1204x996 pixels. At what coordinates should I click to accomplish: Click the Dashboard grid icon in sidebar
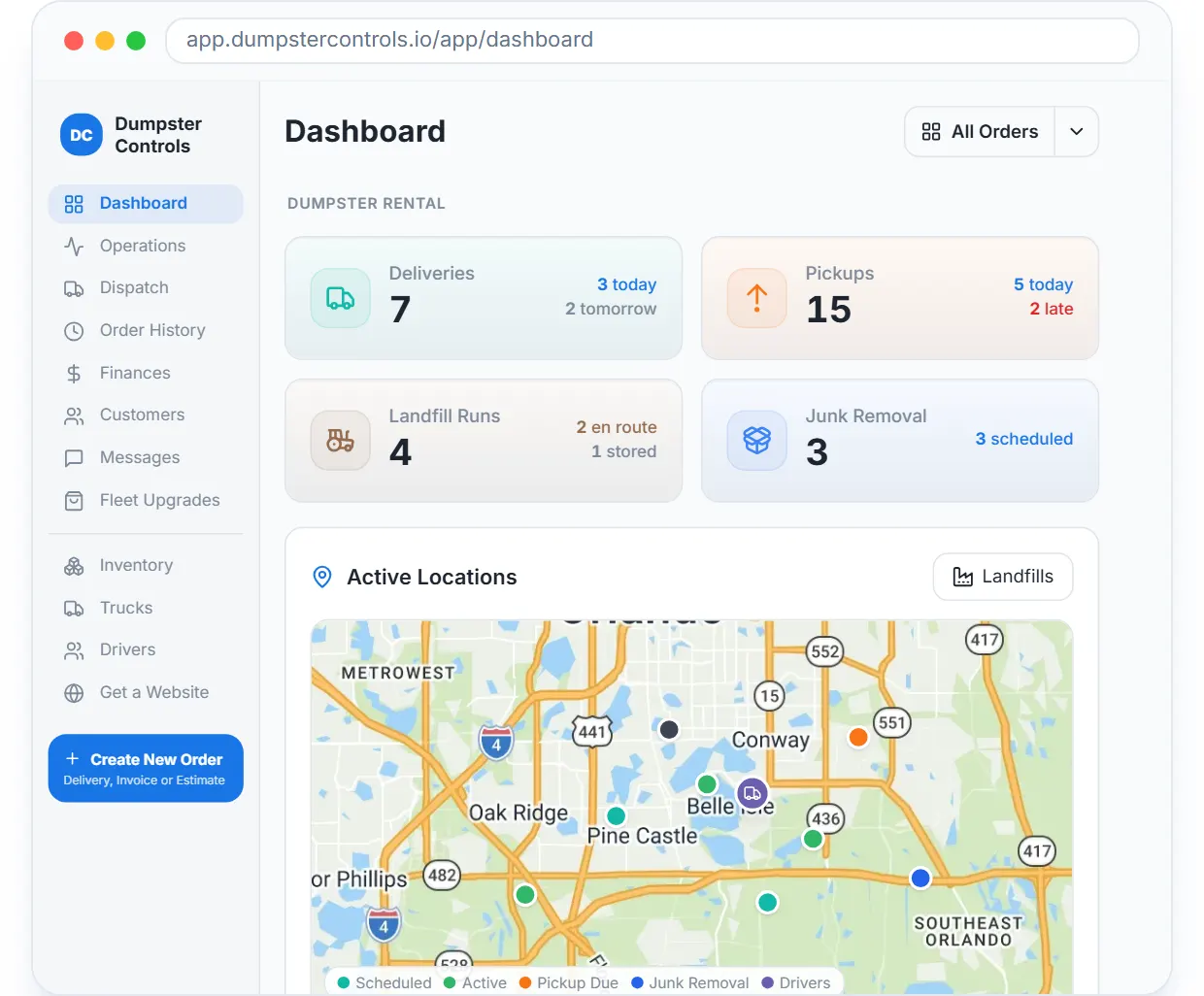tap(74, 204)
